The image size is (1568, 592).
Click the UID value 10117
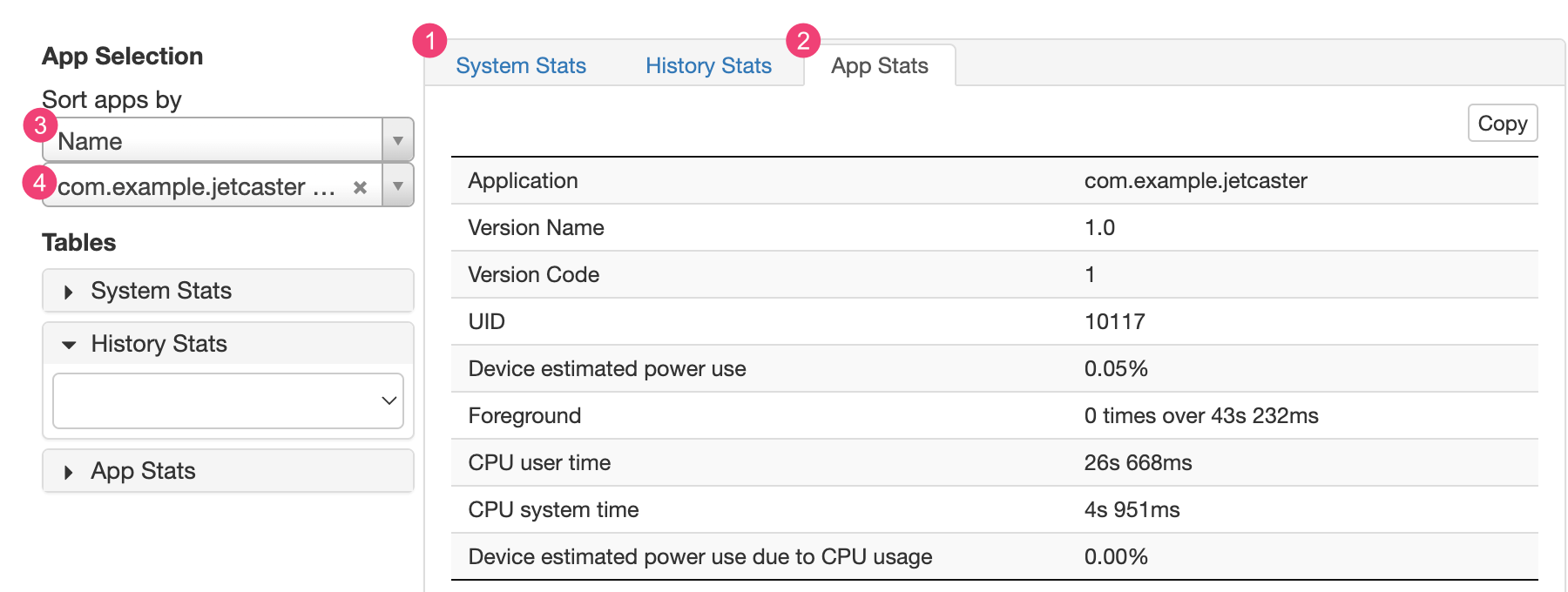[1114, 322]
